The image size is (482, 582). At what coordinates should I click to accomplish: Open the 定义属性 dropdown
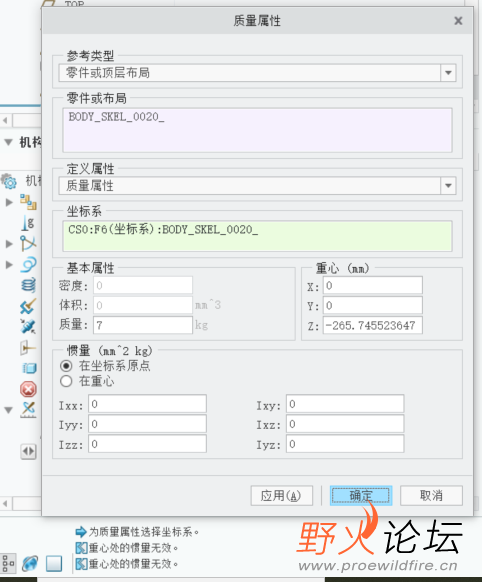(448, 186)
